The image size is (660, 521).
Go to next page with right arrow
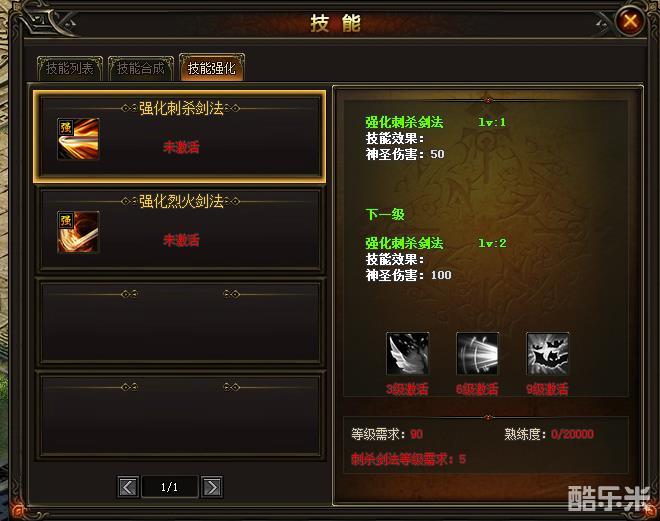pos(211,487)
